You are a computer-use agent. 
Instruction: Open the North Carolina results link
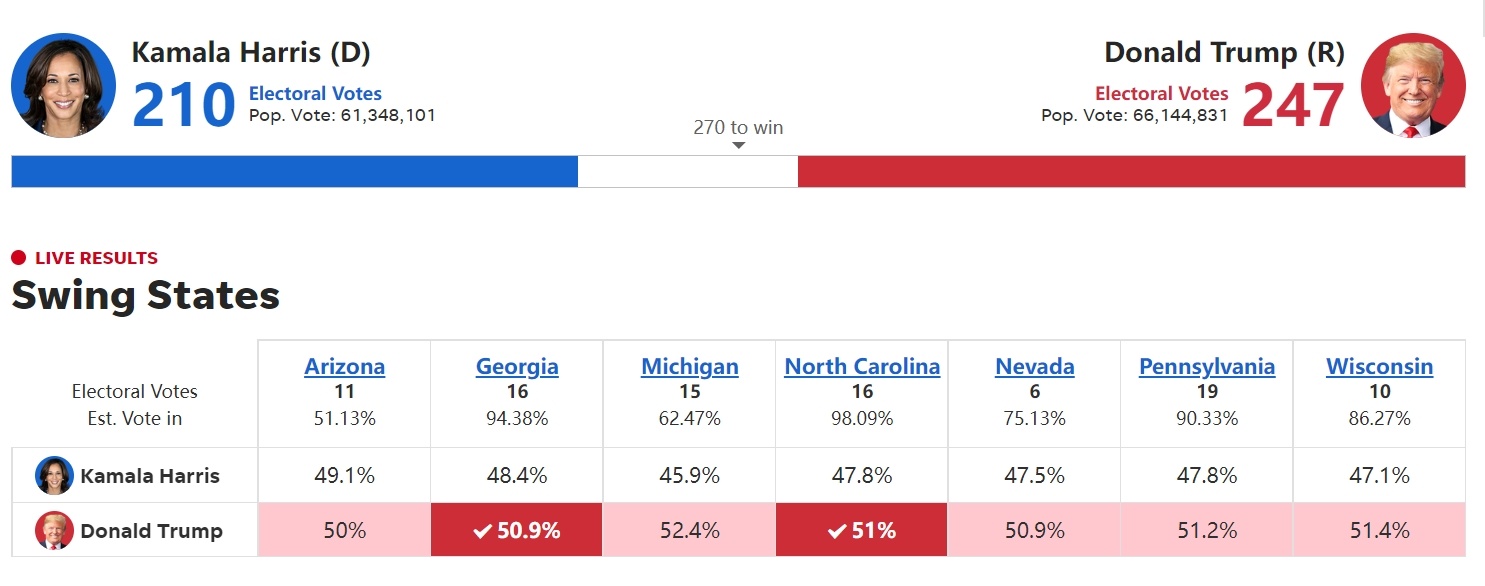pyautogui.click(x=862, y=367)
